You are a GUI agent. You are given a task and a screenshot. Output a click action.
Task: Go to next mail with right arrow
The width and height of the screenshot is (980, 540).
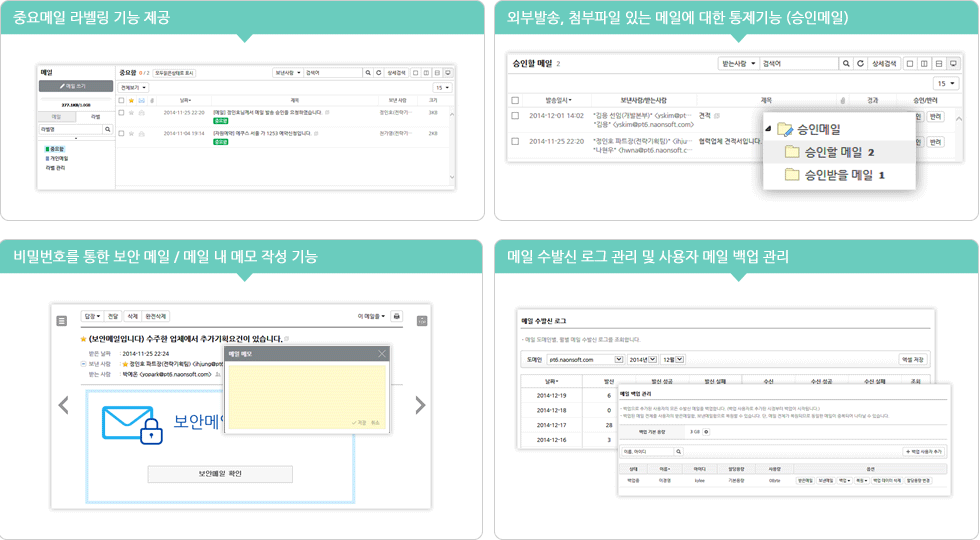pos(420,405)
